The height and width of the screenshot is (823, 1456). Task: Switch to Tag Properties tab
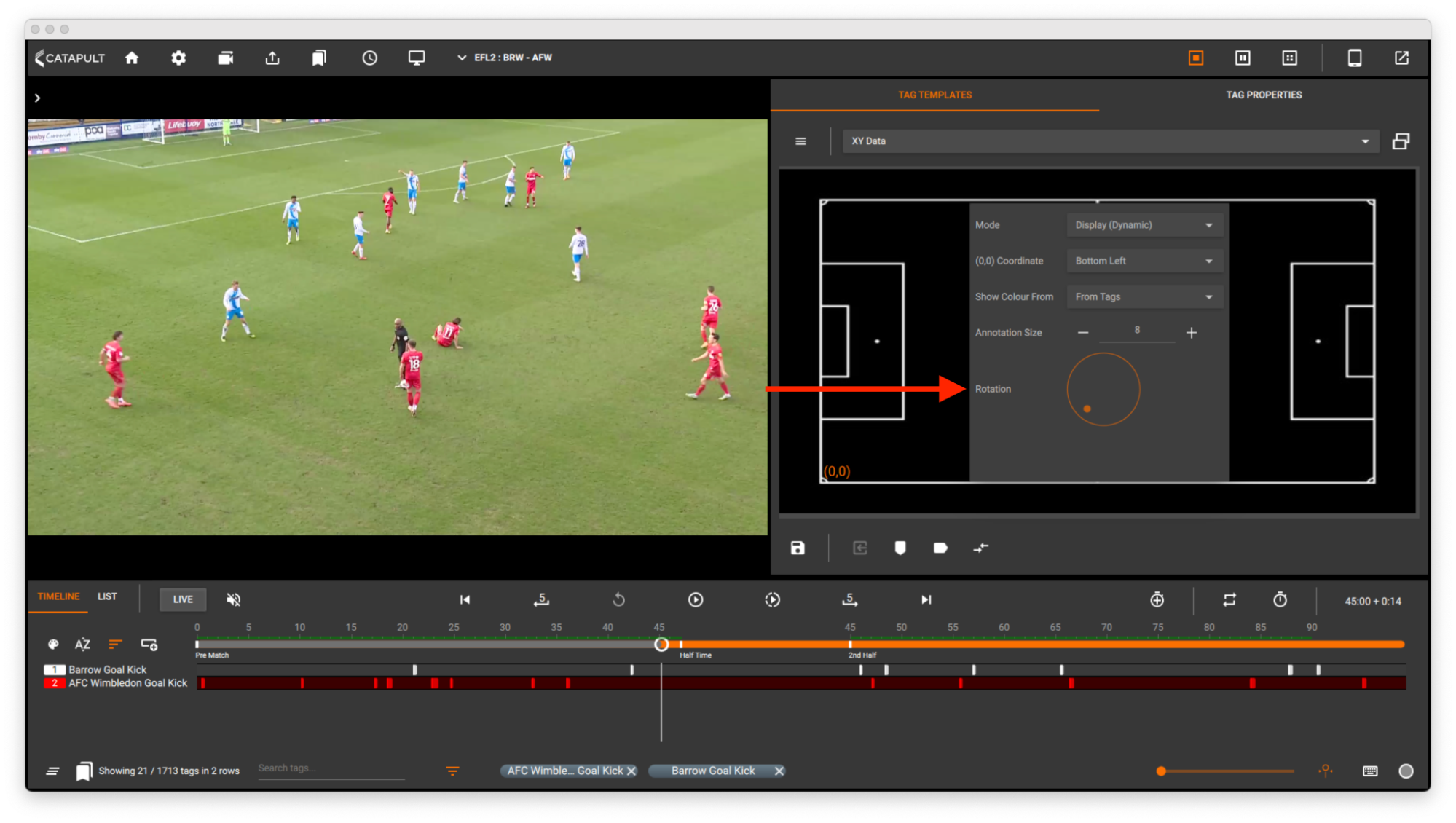point(1264,95)
